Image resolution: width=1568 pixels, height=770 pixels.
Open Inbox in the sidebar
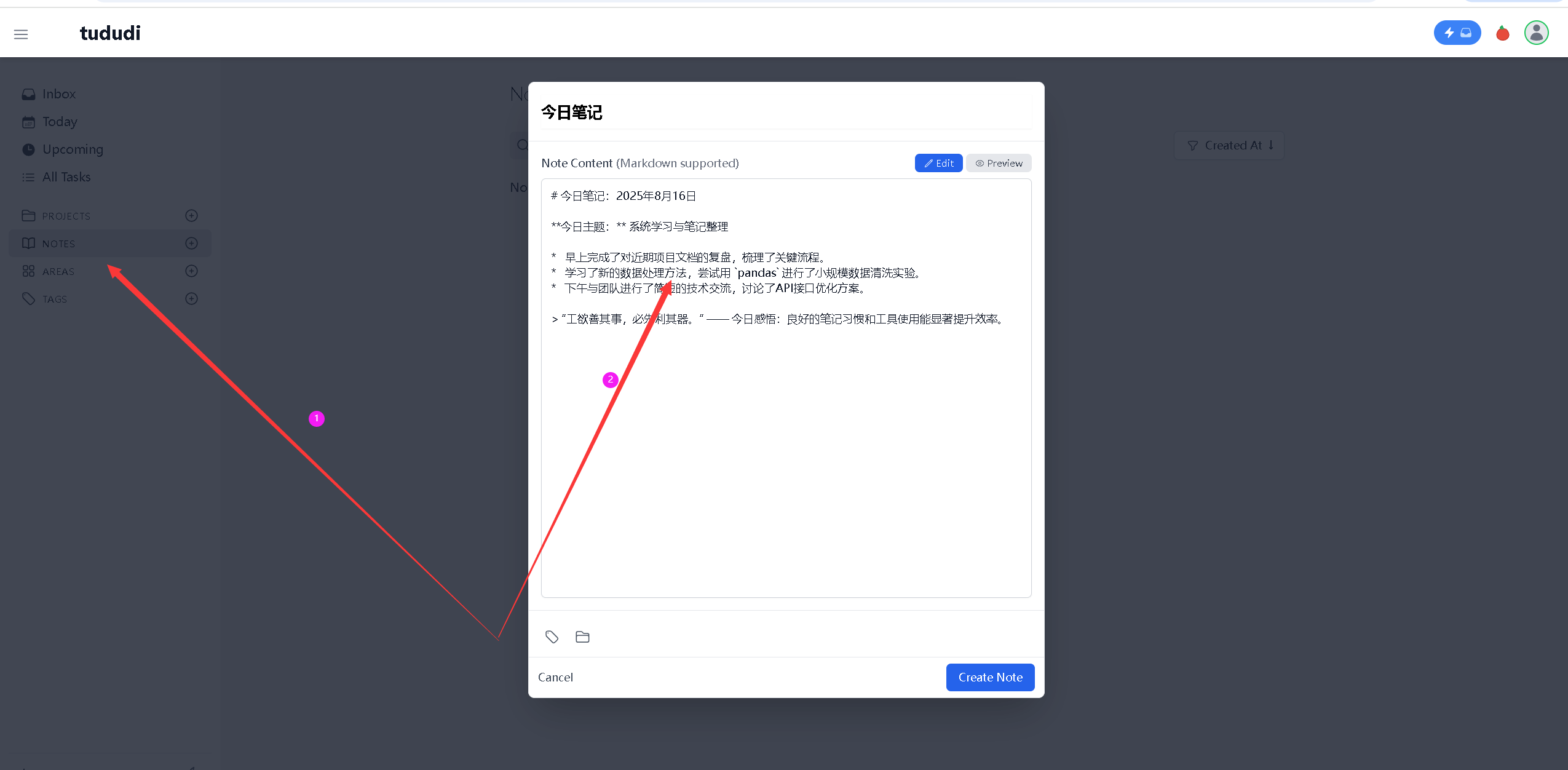[58, 94]
